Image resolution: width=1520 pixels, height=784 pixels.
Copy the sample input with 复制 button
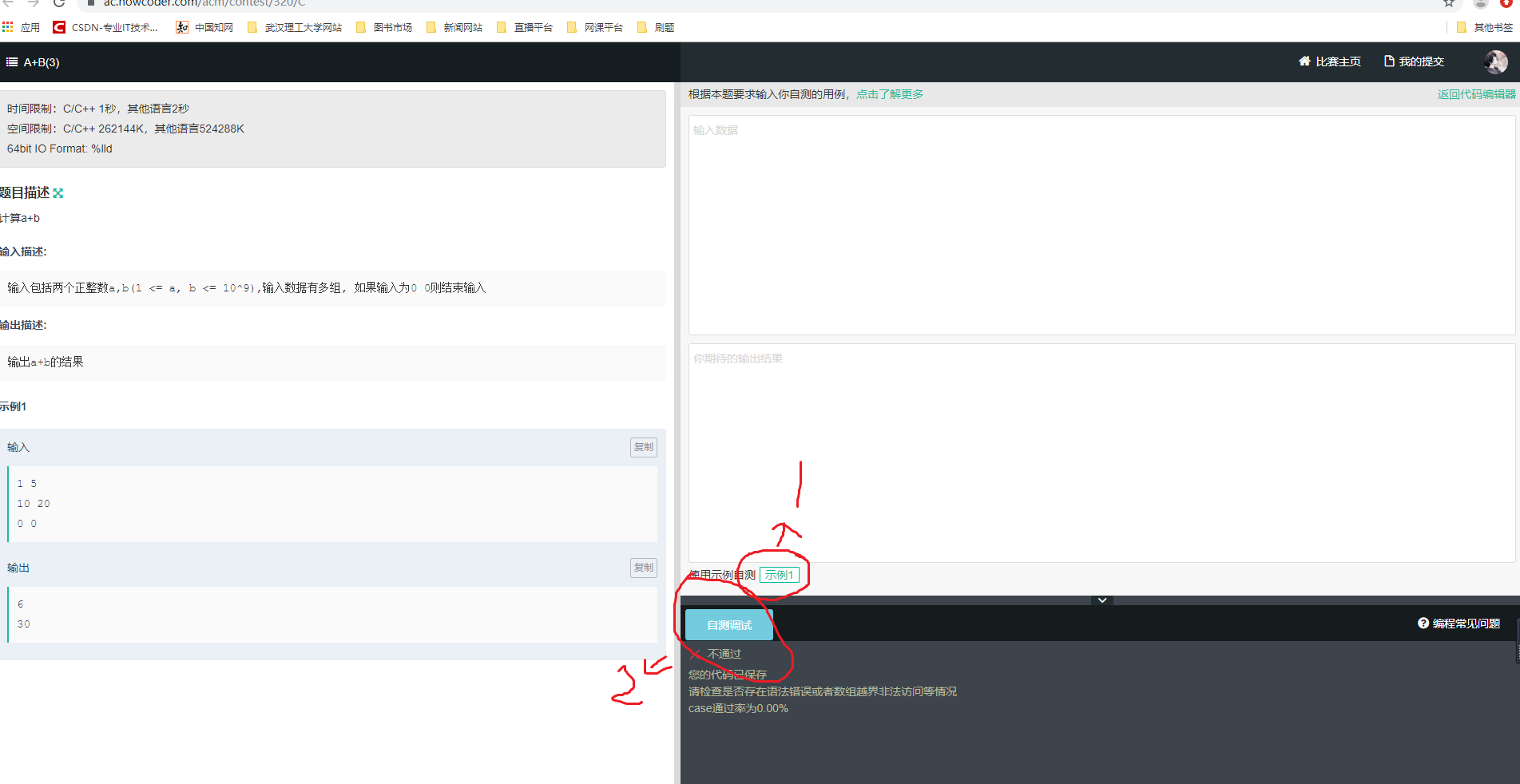click(644, 447)
